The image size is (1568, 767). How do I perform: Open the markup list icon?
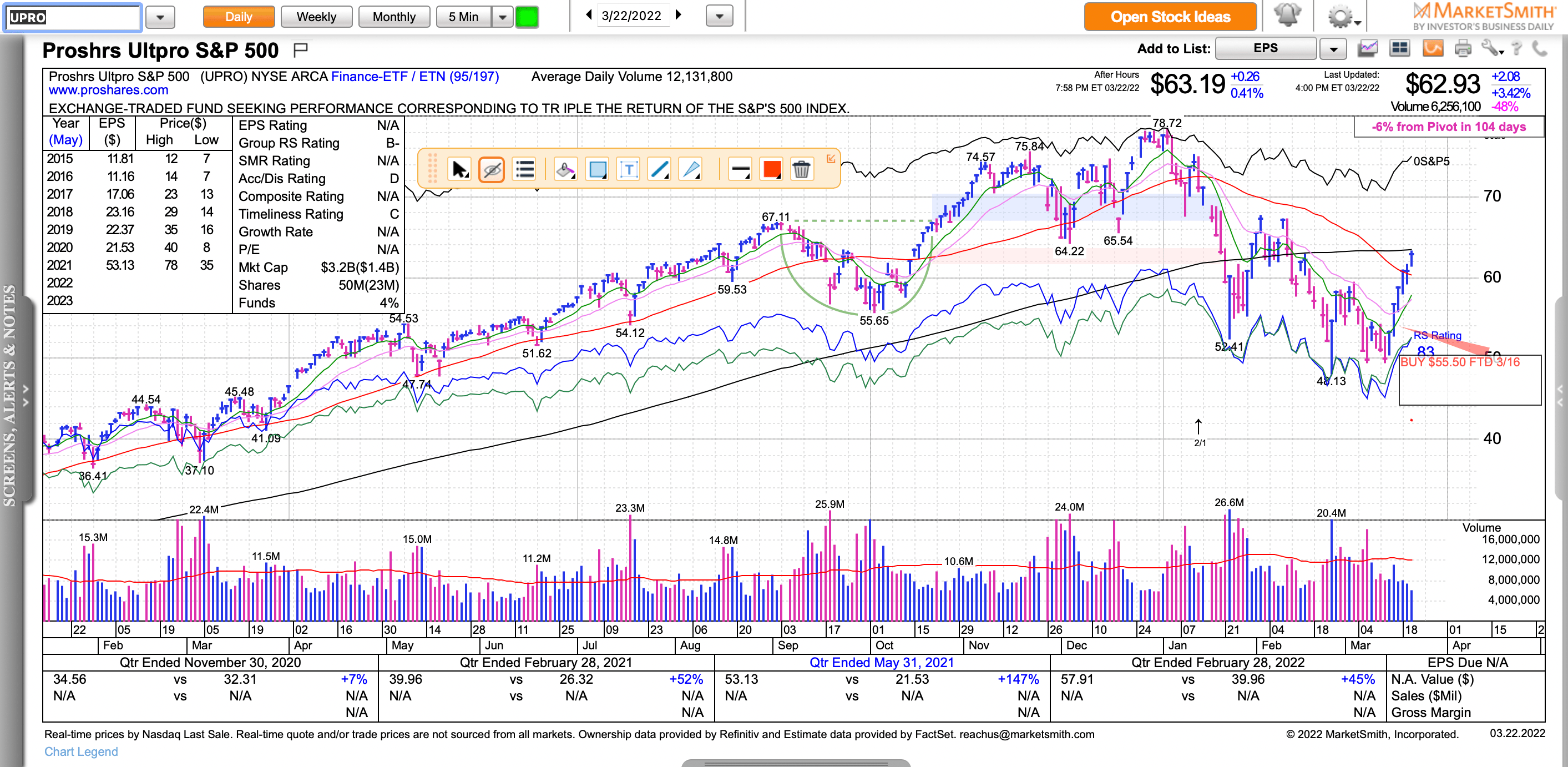click(x=524, y=169)
